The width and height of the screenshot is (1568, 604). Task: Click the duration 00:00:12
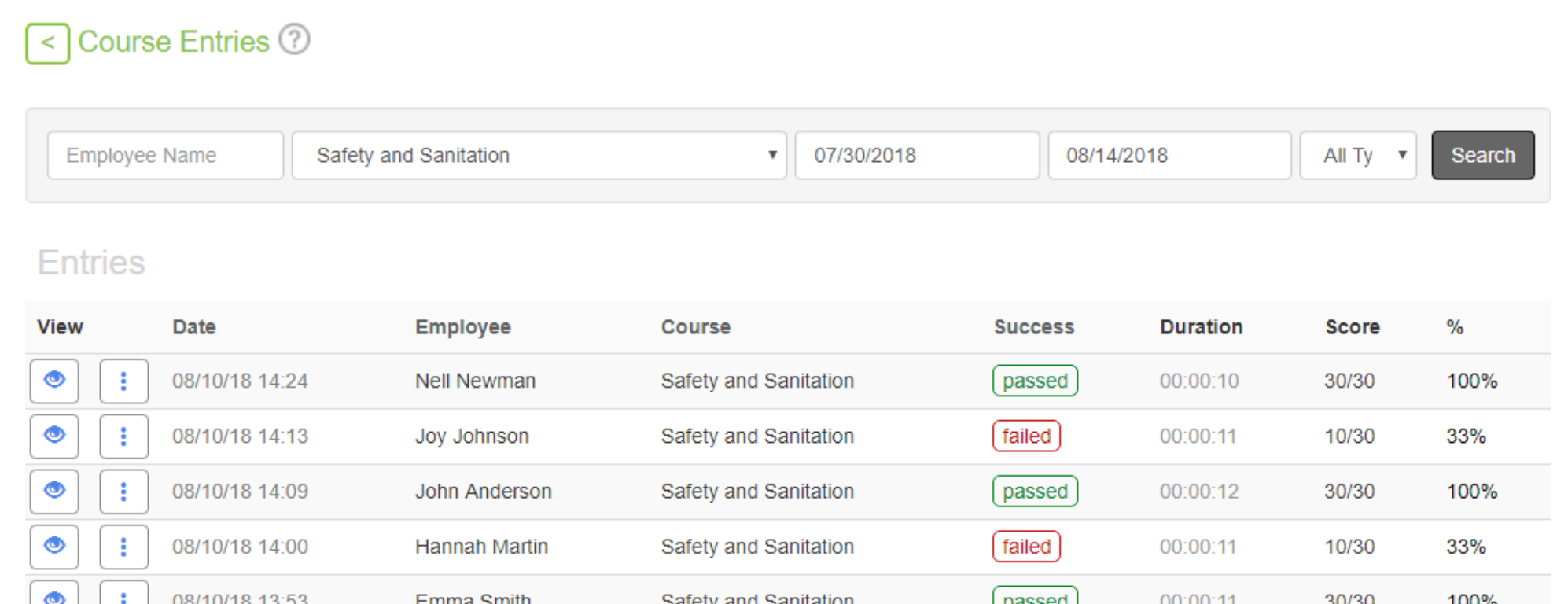coord(1199,491)
